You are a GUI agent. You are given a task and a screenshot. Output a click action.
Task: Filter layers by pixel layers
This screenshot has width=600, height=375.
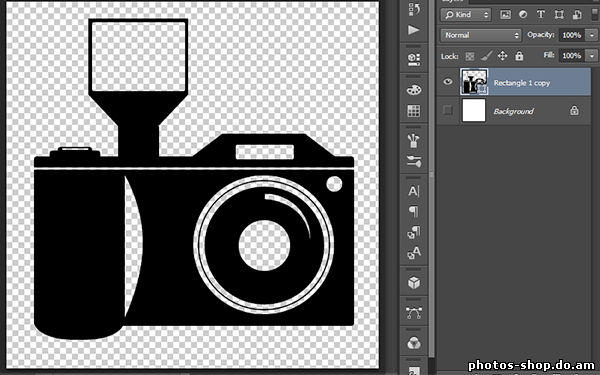click(505, 15)
